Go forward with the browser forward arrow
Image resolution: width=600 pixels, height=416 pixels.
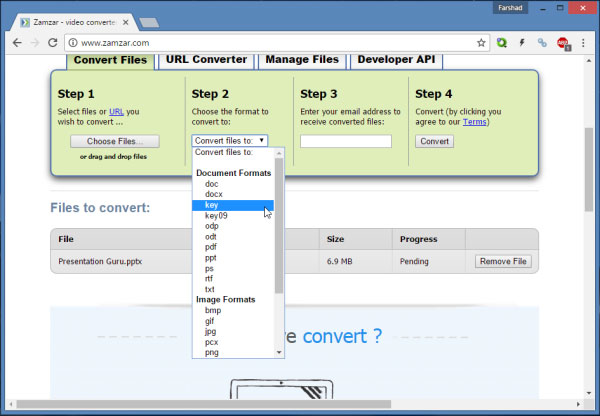[x=35, y=42]
